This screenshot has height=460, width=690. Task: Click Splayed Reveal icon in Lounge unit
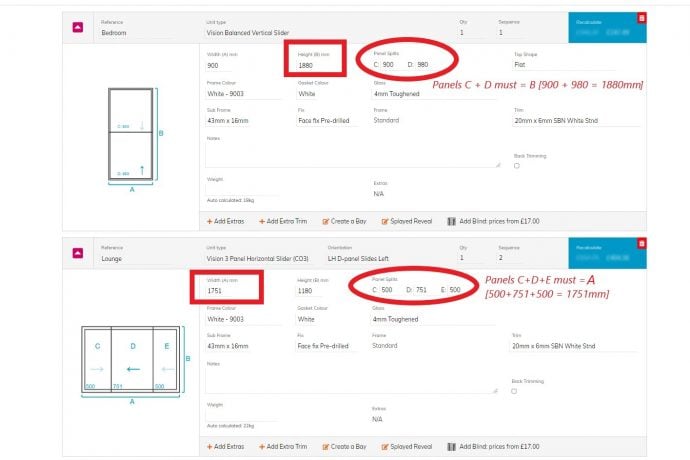click(x=384, y=446)
